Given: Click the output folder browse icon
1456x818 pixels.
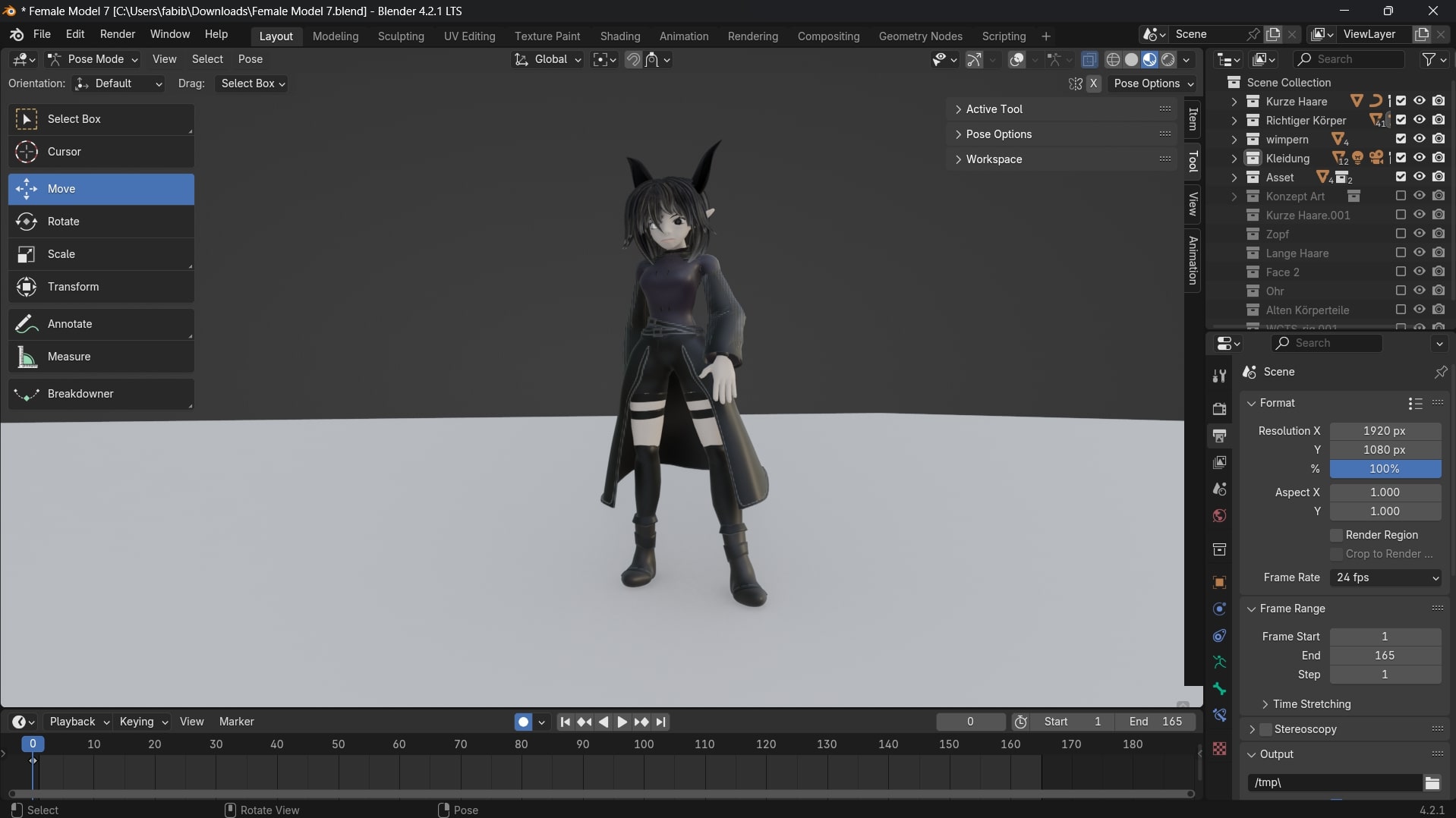Looking at the screenshot, I should 1432,782.
